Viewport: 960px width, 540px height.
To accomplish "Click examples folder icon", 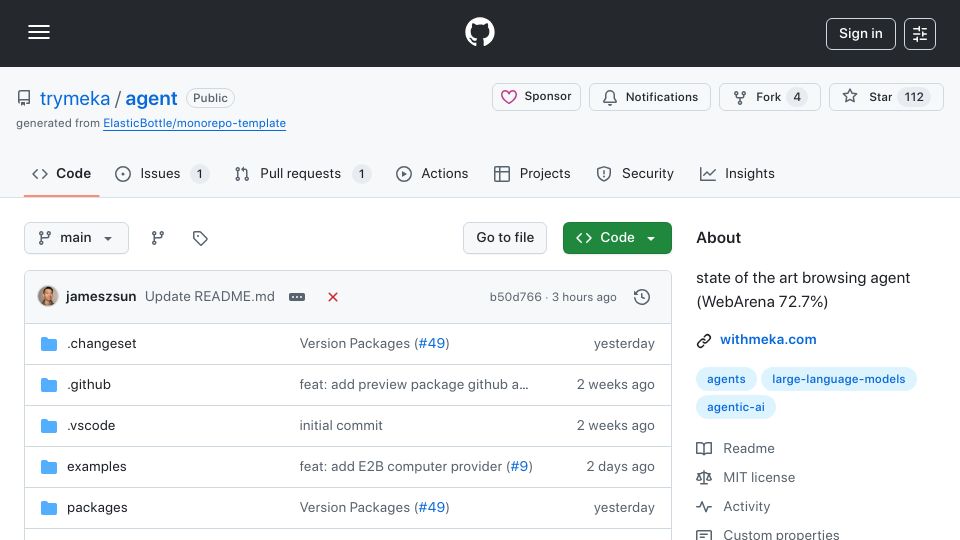I will (x=49, y=467).
